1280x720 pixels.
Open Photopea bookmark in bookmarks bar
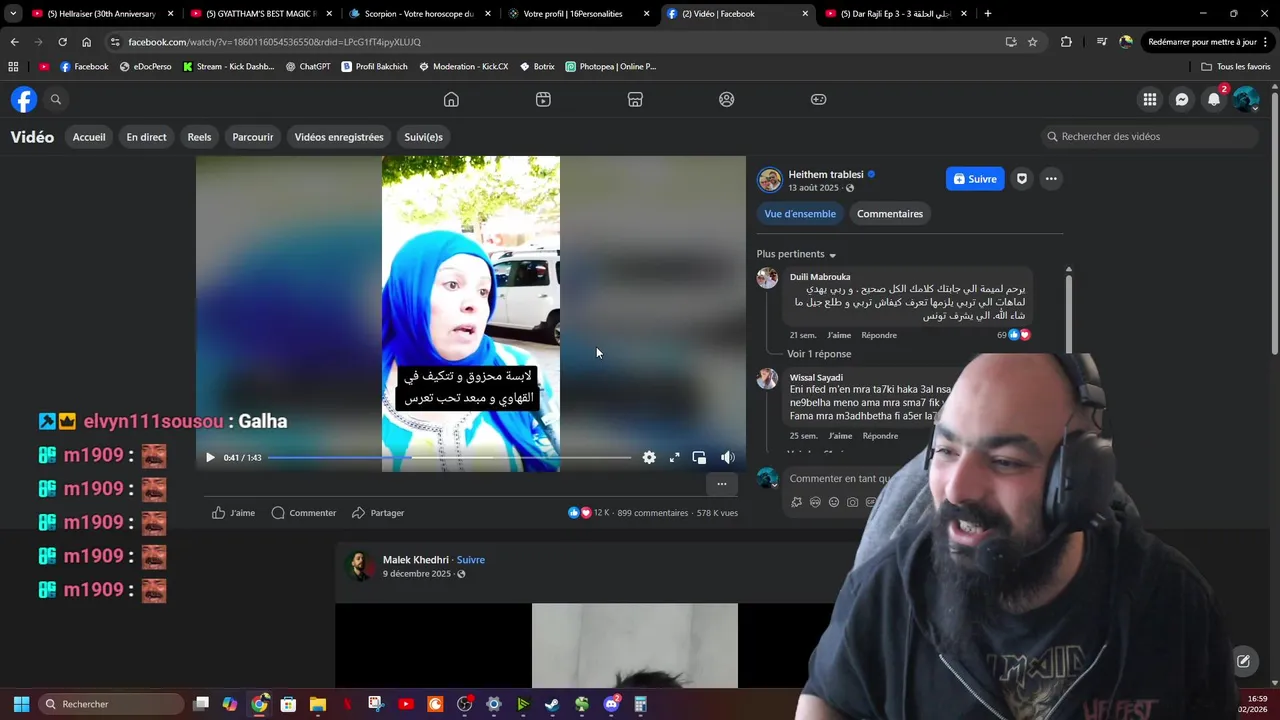click(611, 67)
